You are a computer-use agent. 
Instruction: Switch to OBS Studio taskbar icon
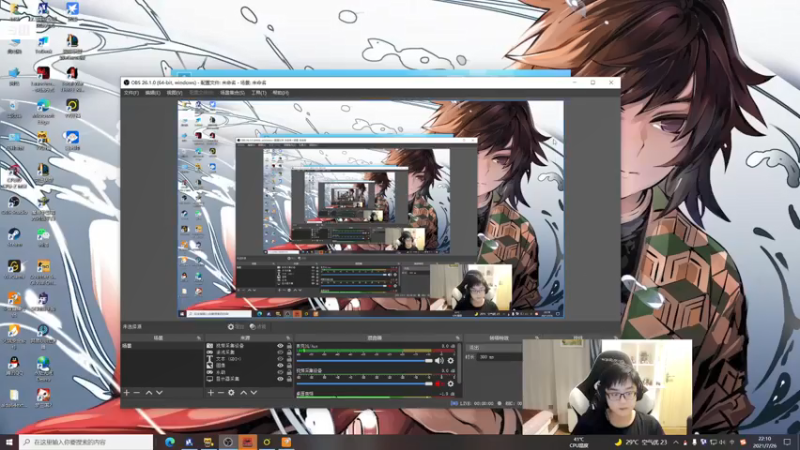click(x=228, y=442)
